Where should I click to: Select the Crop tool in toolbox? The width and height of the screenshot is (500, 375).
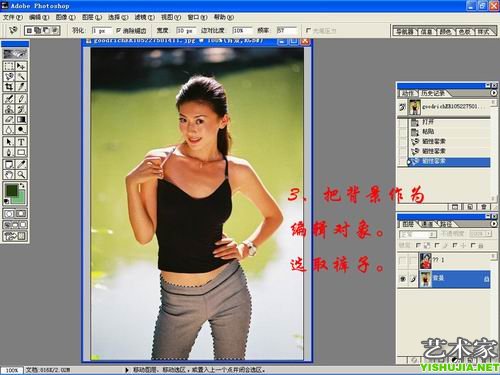9,87
